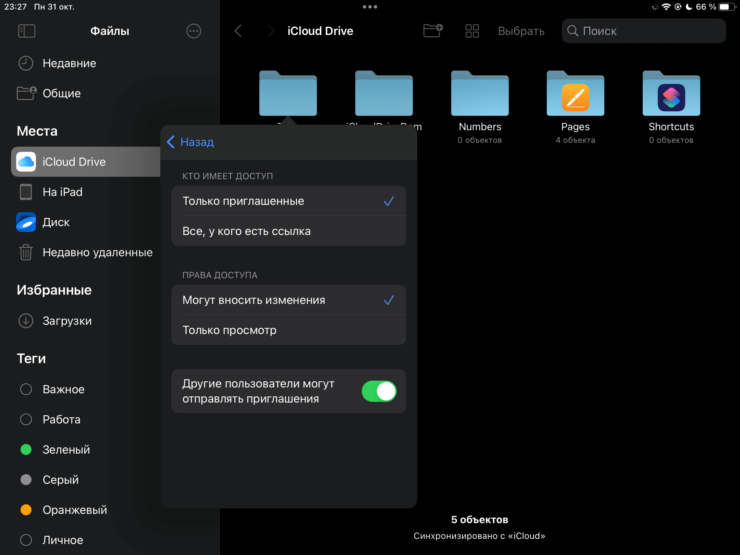Choose 'Все, у кого есть ссылка' option

coord(288,231)
